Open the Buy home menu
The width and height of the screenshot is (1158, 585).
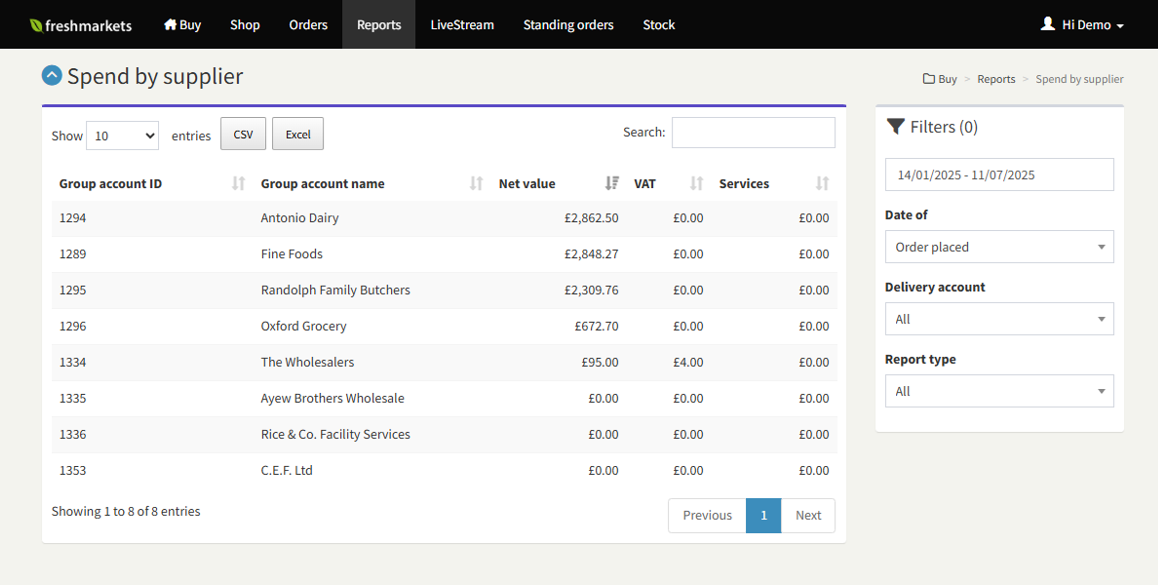click(x=182, y=24)
